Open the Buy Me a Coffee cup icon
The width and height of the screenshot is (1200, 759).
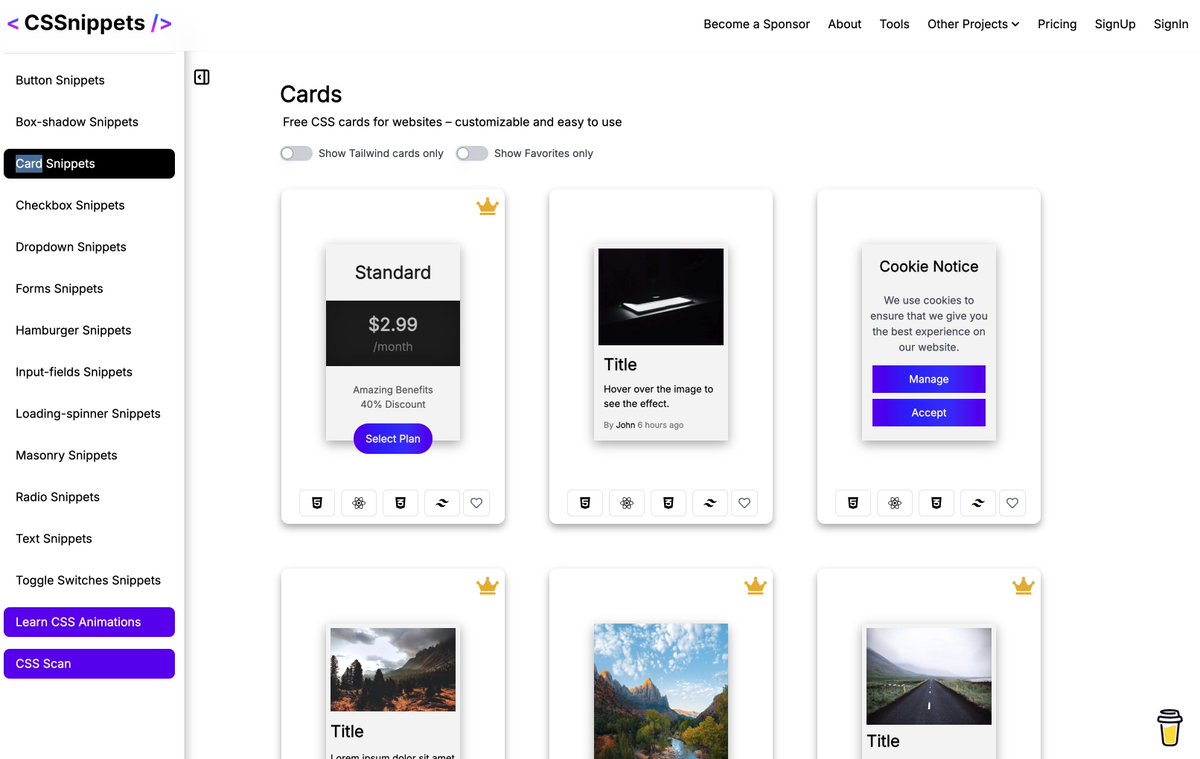tap(1169, 728)
